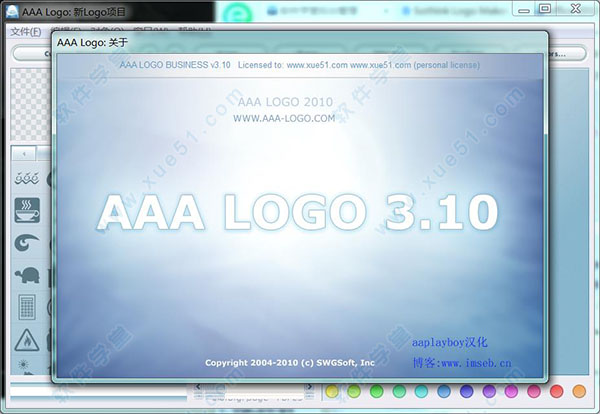Pick the mint green color swatch

coord(399,391)
